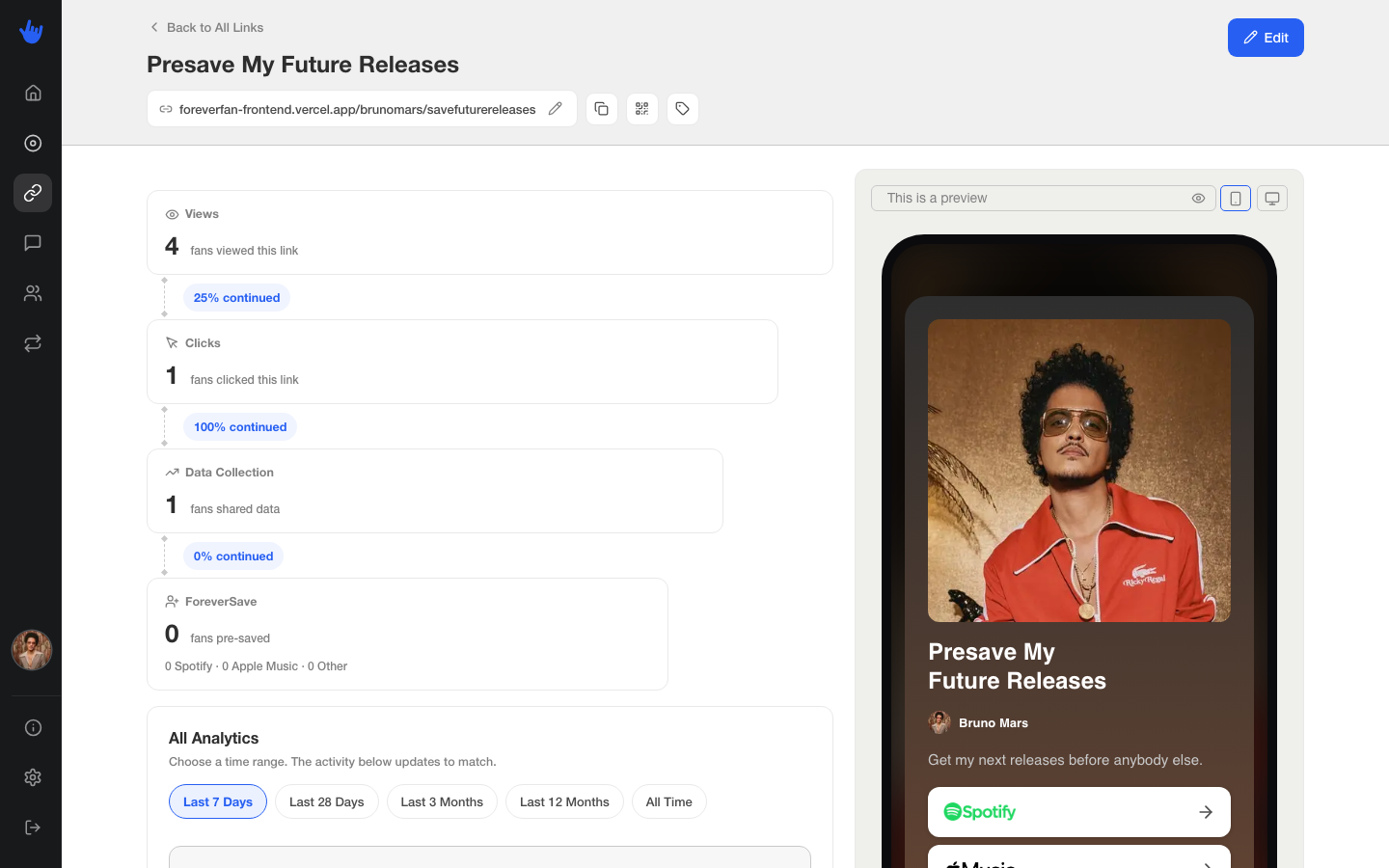1389x868 pixels.
Task: Open the Home icon in sidebar
Action: pos(33,93)
